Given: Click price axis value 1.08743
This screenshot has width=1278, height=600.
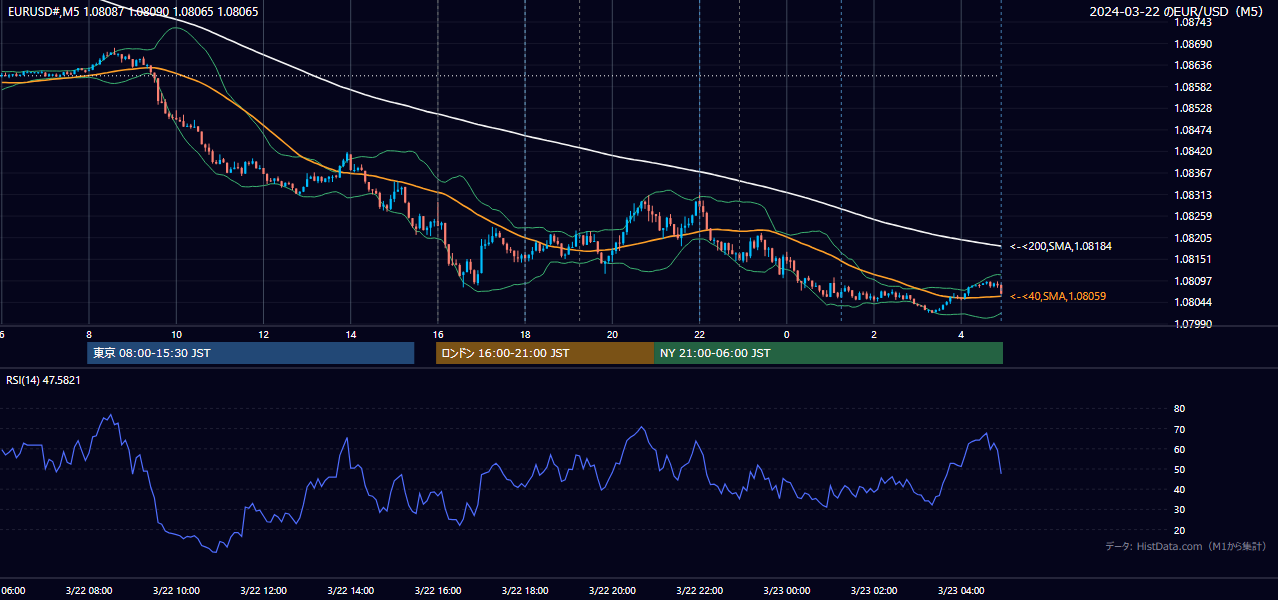Looking at the screenshot, I should click(1191, 22).
